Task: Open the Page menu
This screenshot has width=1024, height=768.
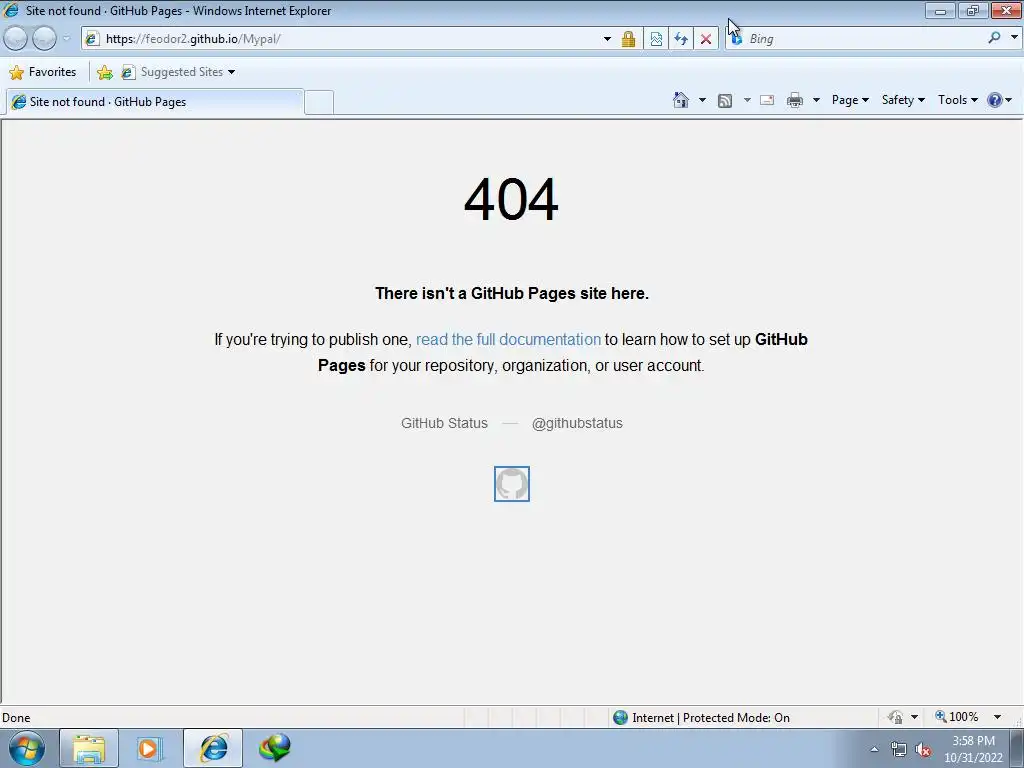Action: (x=850, y=100)
